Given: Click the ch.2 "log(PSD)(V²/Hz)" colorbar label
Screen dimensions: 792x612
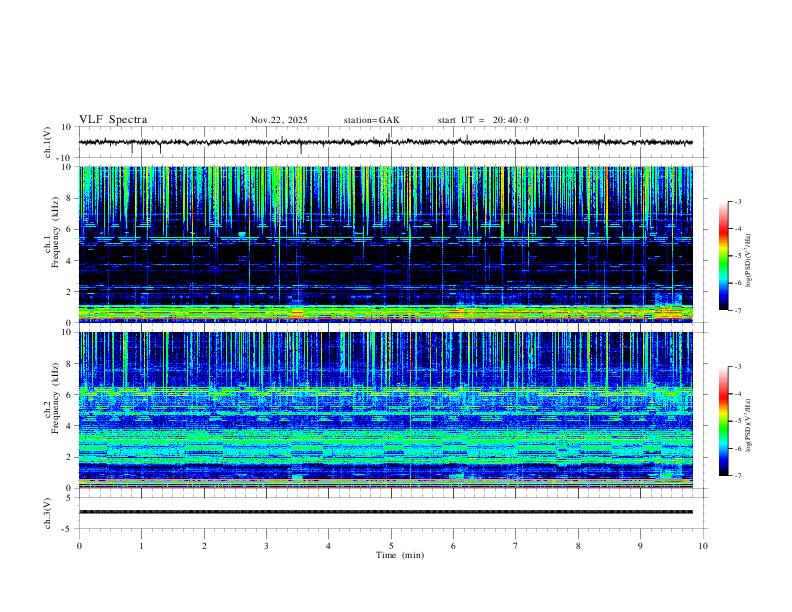Looking at the screenshot, I should tap(749, 426).
